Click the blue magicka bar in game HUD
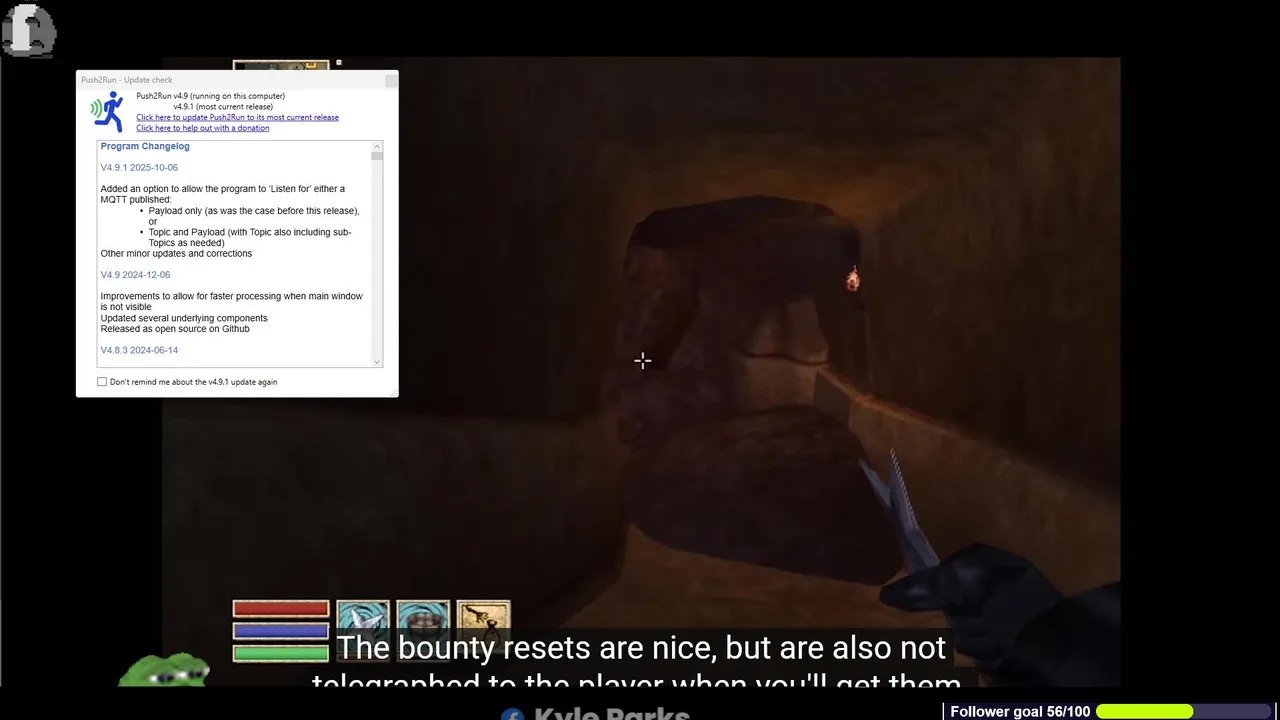The height and width of the screenshot is (720, 1280). 281,631
